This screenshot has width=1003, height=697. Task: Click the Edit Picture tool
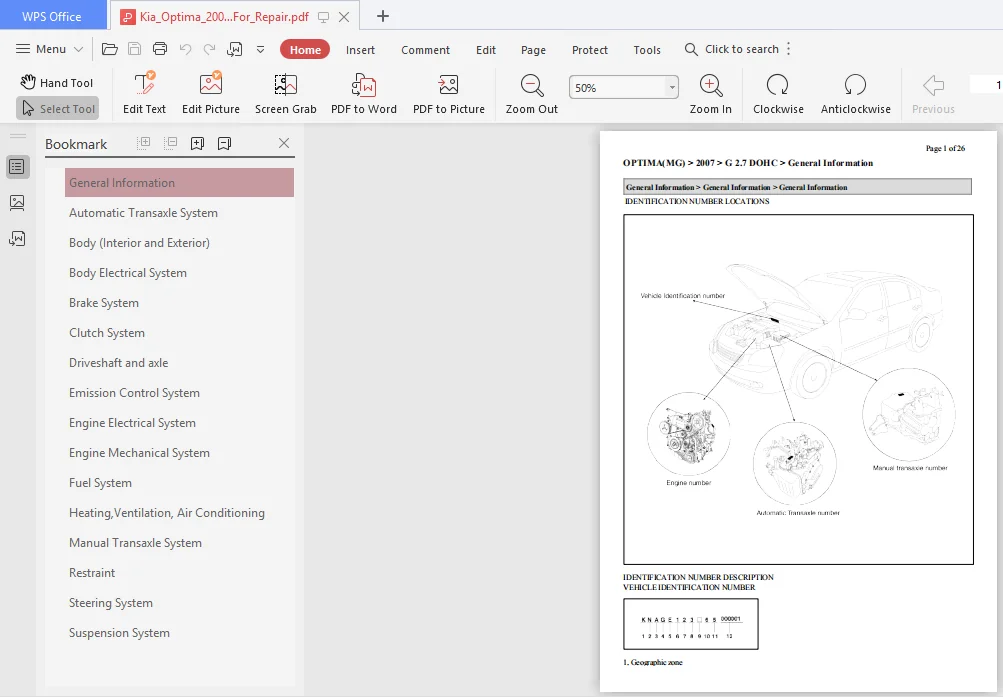(210, 93)
